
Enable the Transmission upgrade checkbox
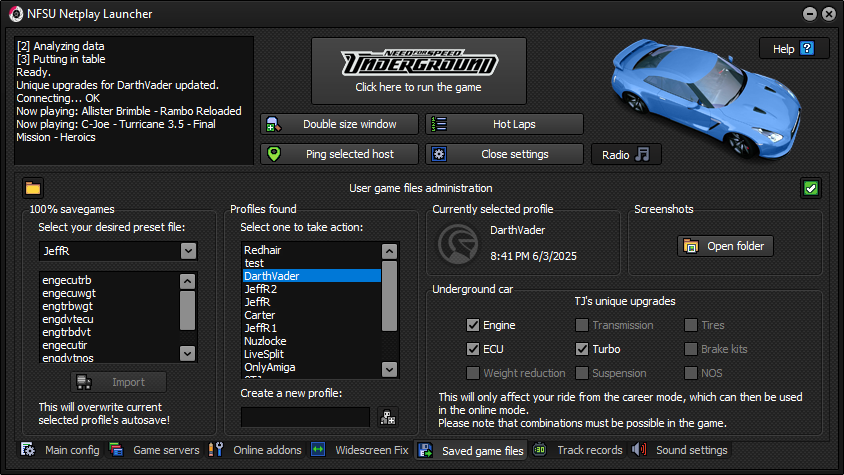581,325
